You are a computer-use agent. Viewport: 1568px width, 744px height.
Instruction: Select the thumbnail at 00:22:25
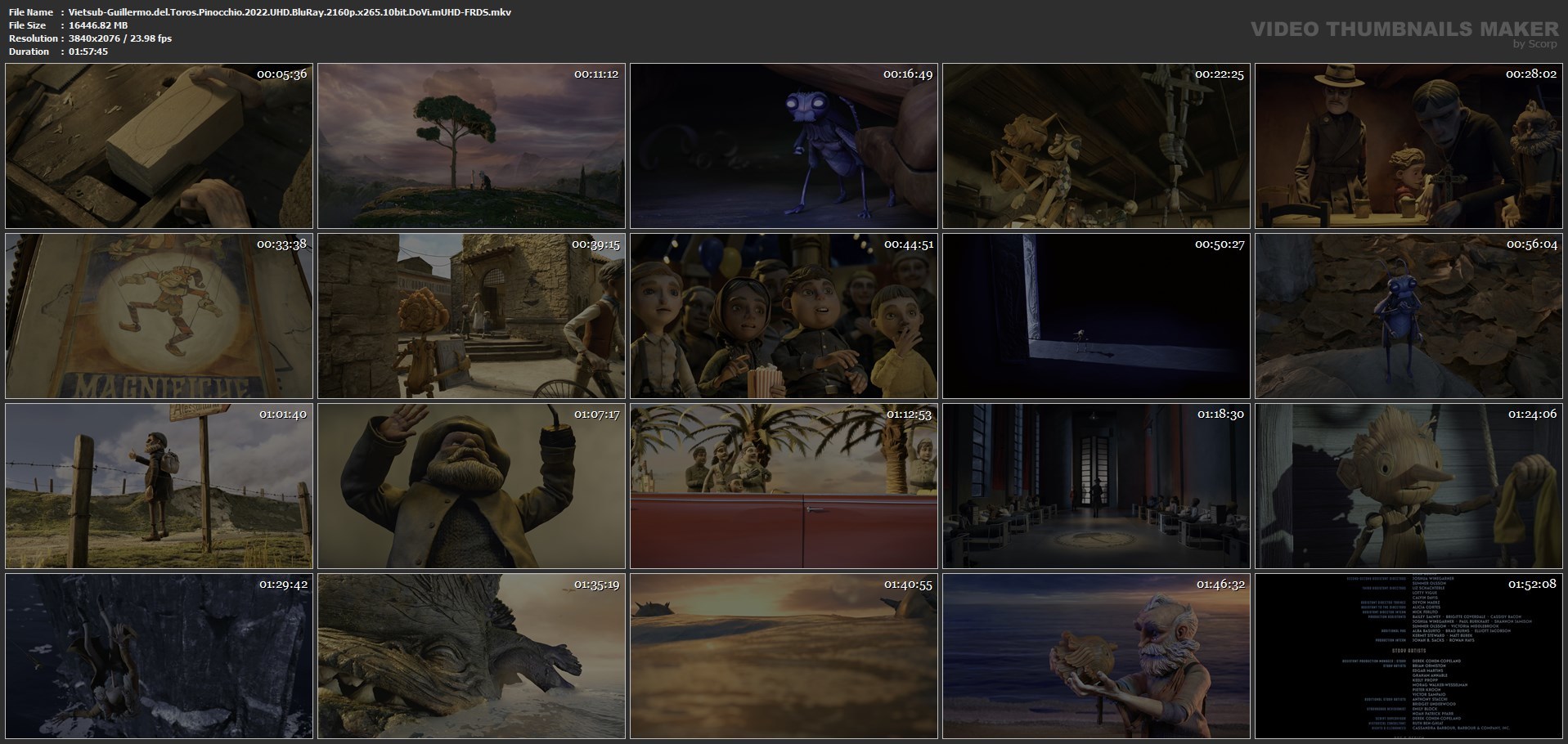[x=1096, y=146]
